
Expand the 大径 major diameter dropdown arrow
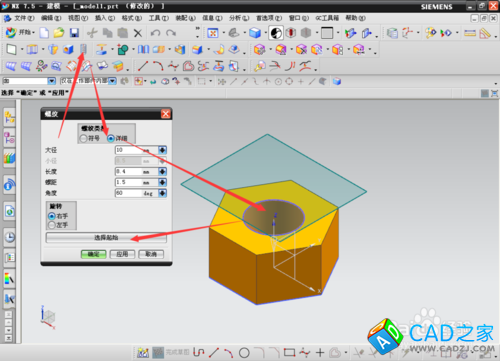pyautogui.click(x=162, y=150)
